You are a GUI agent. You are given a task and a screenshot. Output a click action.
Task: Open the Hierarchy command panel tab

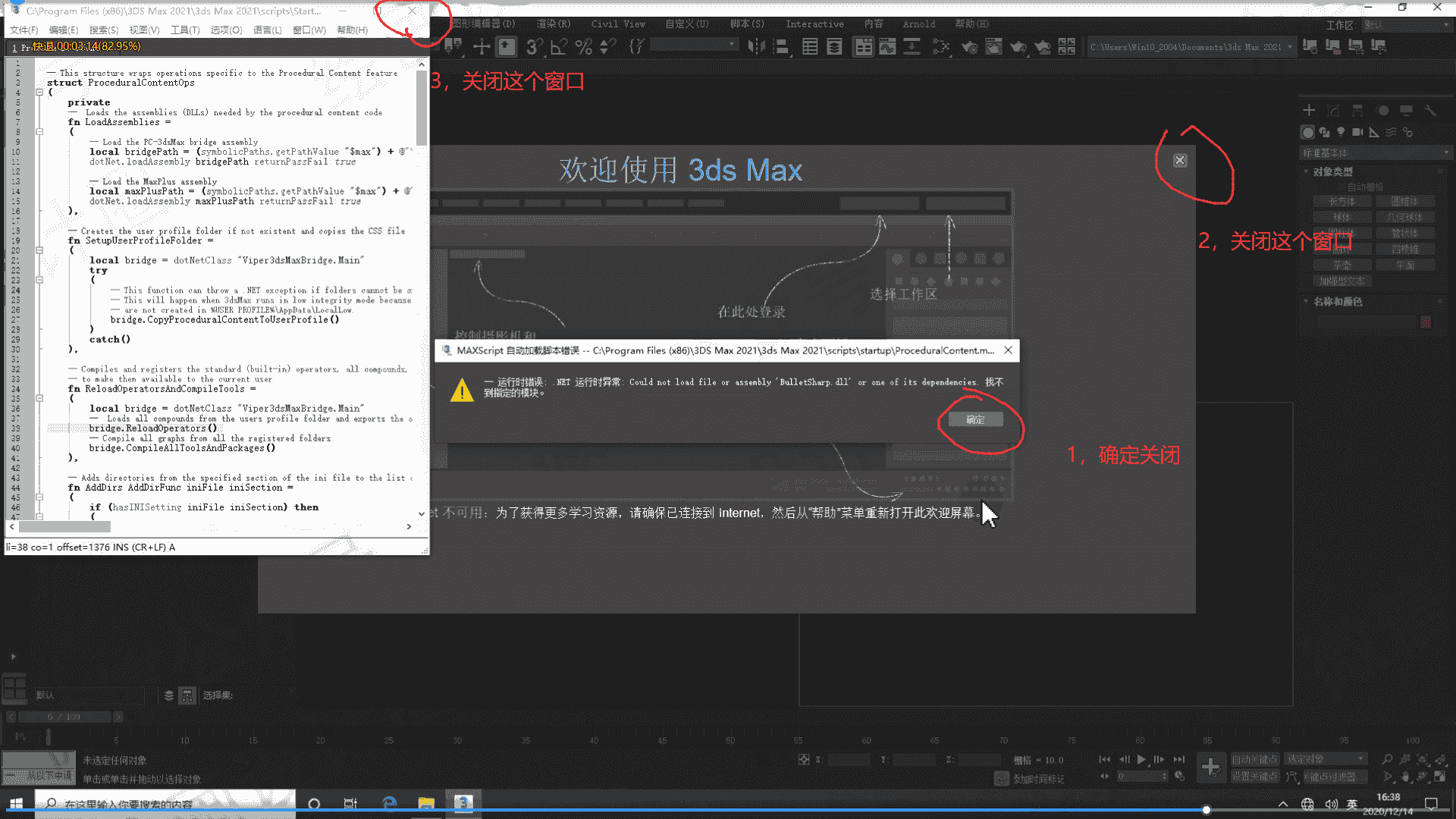click(x=1357, y=111)
